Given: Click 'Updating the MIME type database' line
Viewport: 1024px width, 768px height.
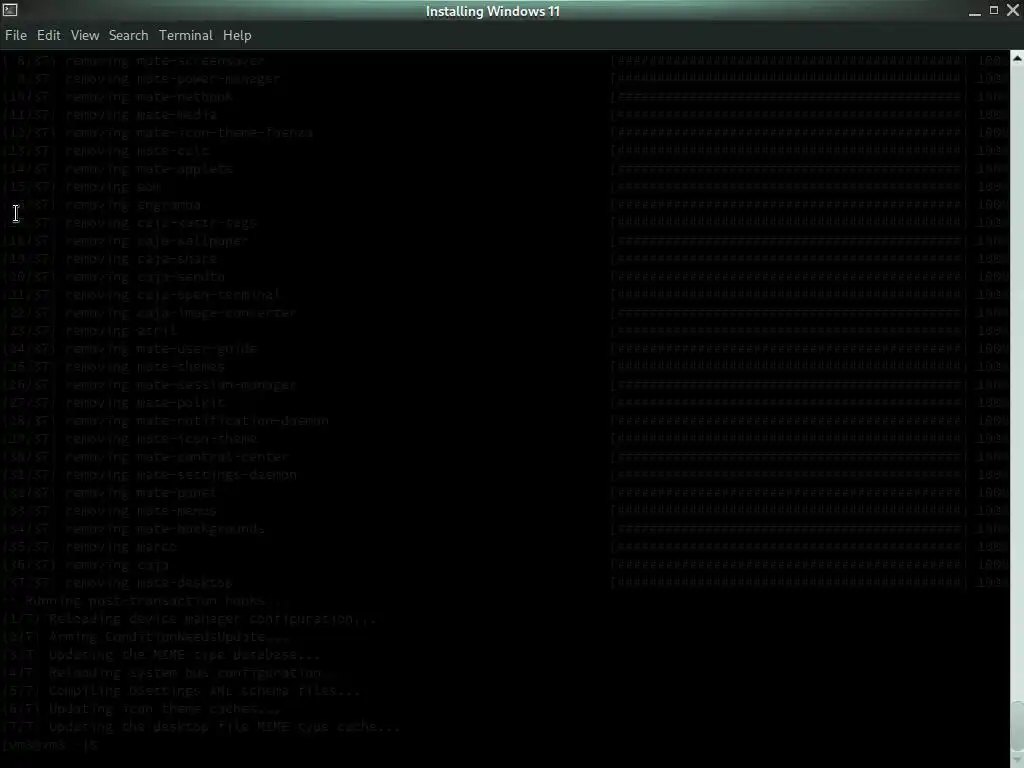Looking at the screenshot, I should (x=161, y=654).
